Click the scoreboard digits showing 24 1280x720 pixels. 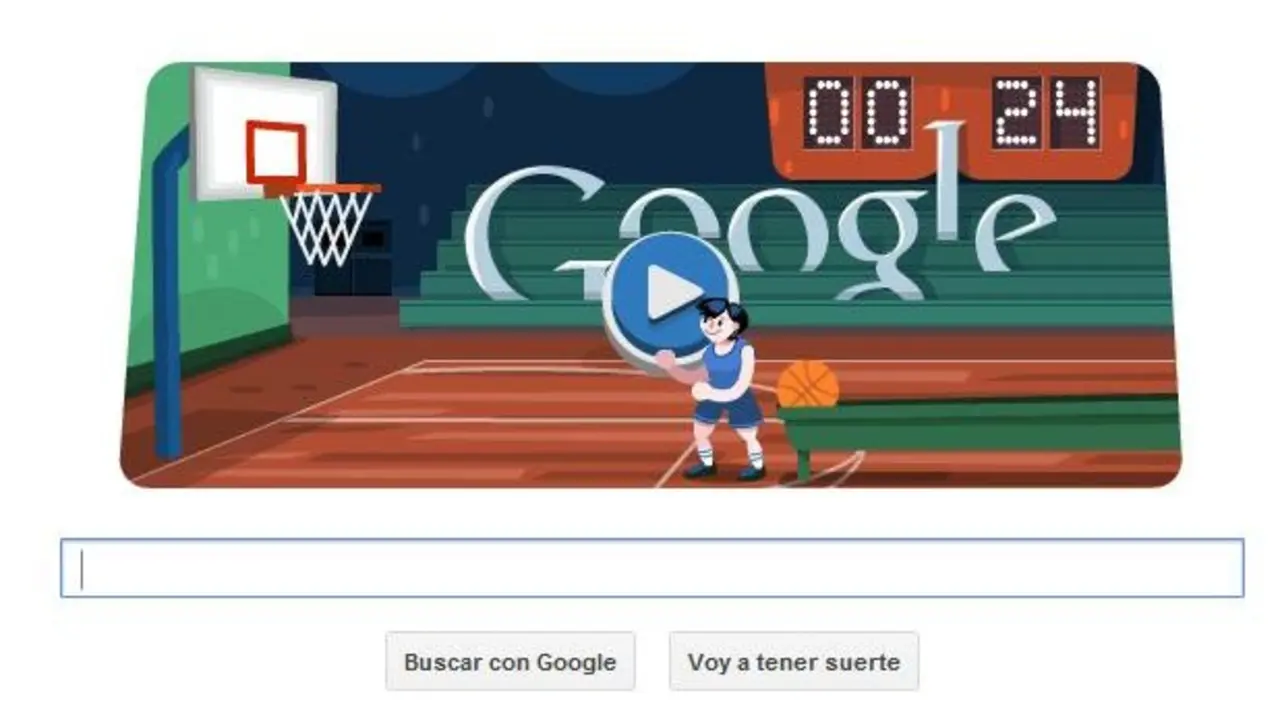[1047, 113]
